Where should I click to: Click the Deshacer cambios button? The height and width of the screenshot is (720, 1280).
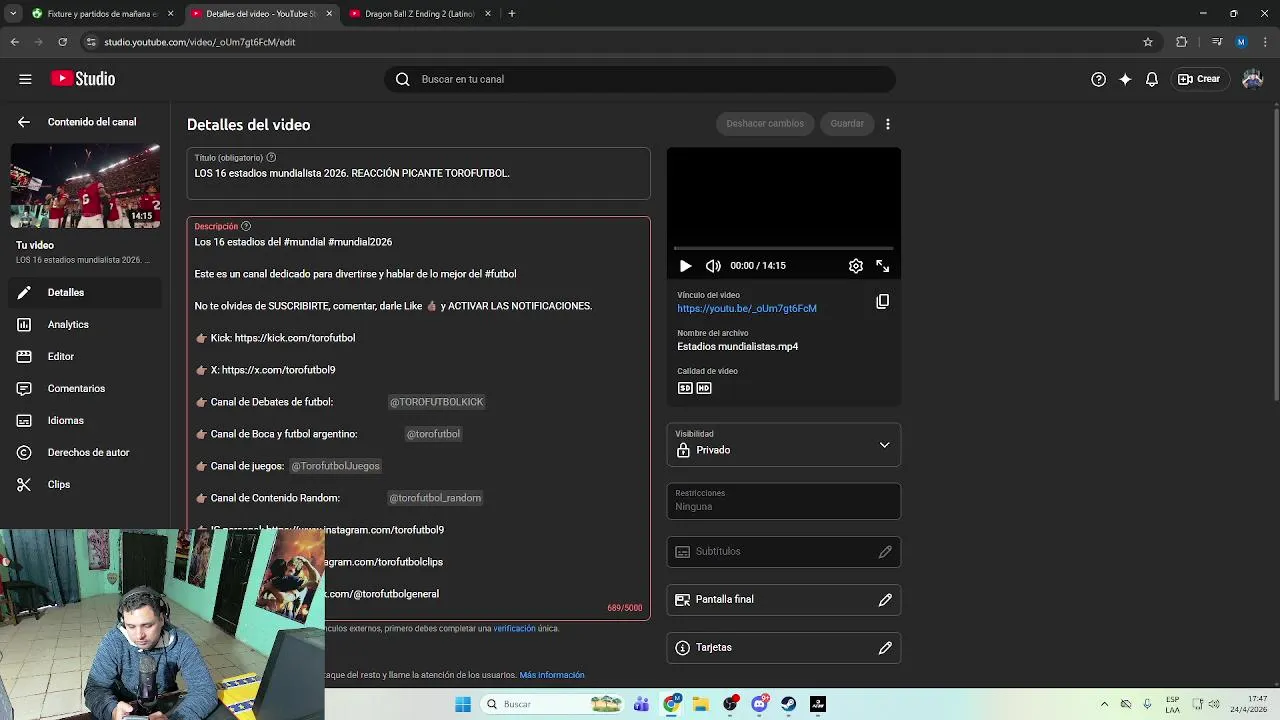pos(765,124)
